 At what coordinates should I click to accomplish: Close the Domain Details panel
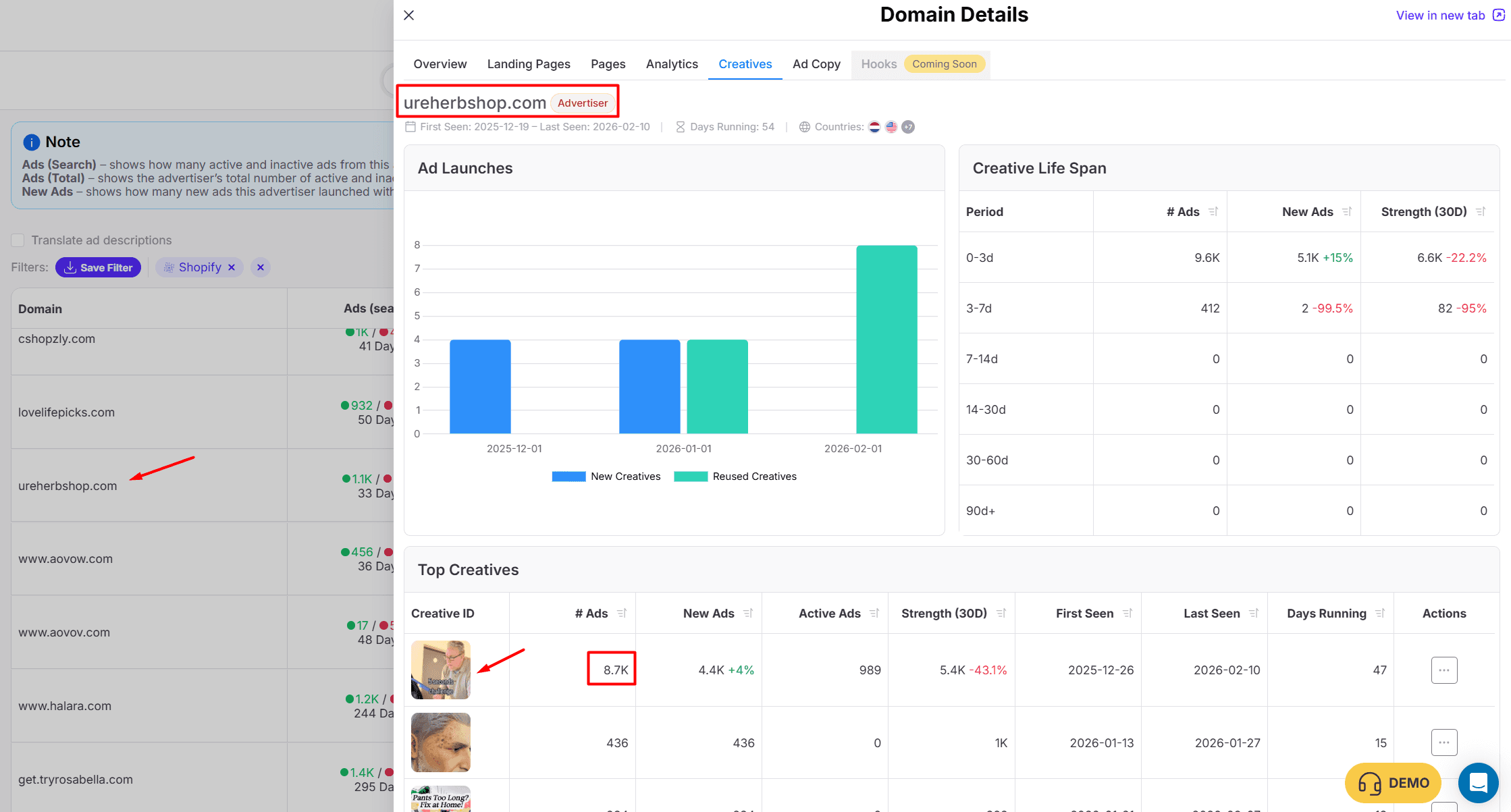[x=409, y=16]
